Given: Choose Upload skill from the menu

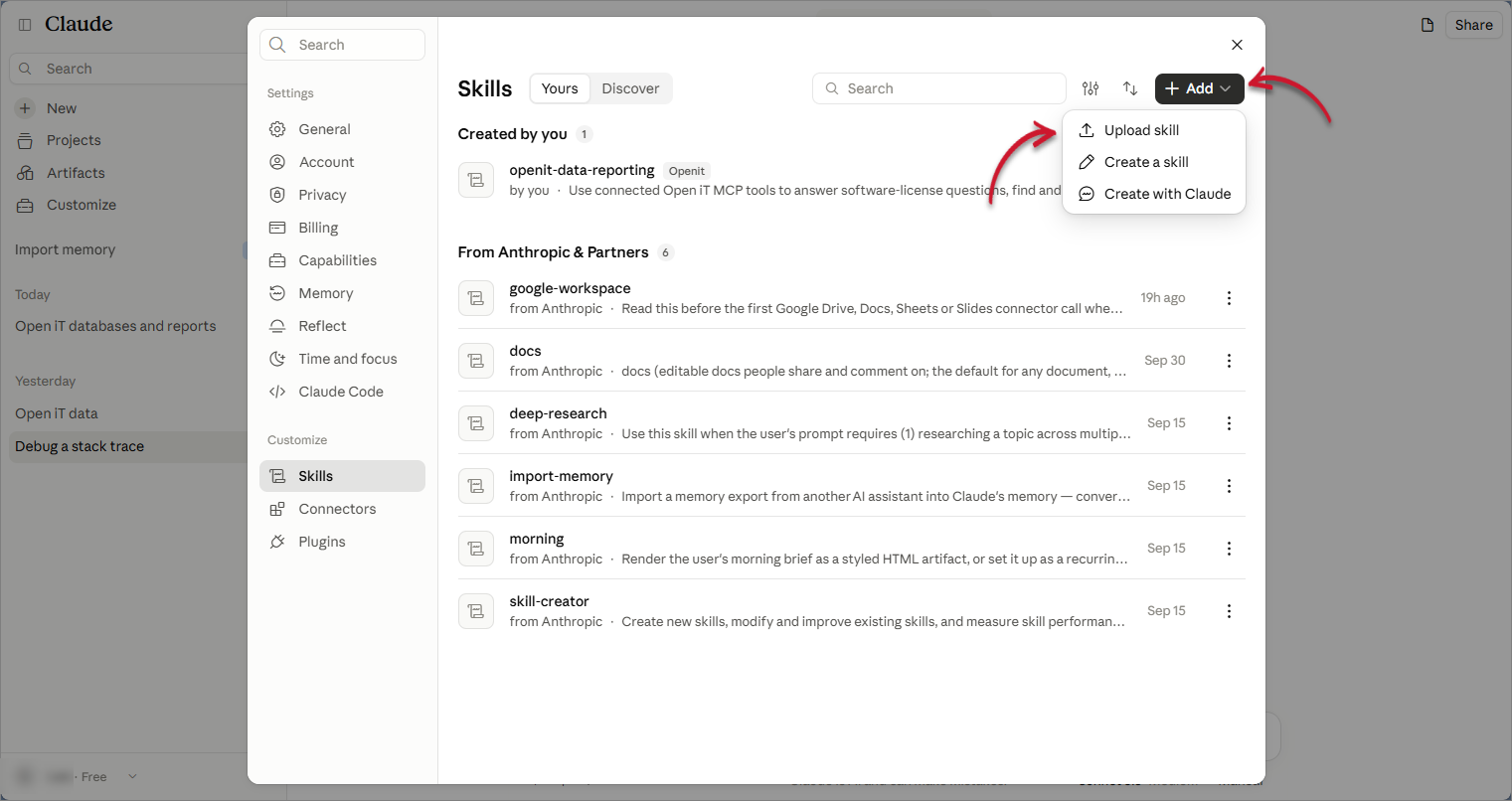Looking at the screenshot, I should [x=1154, y=130].
